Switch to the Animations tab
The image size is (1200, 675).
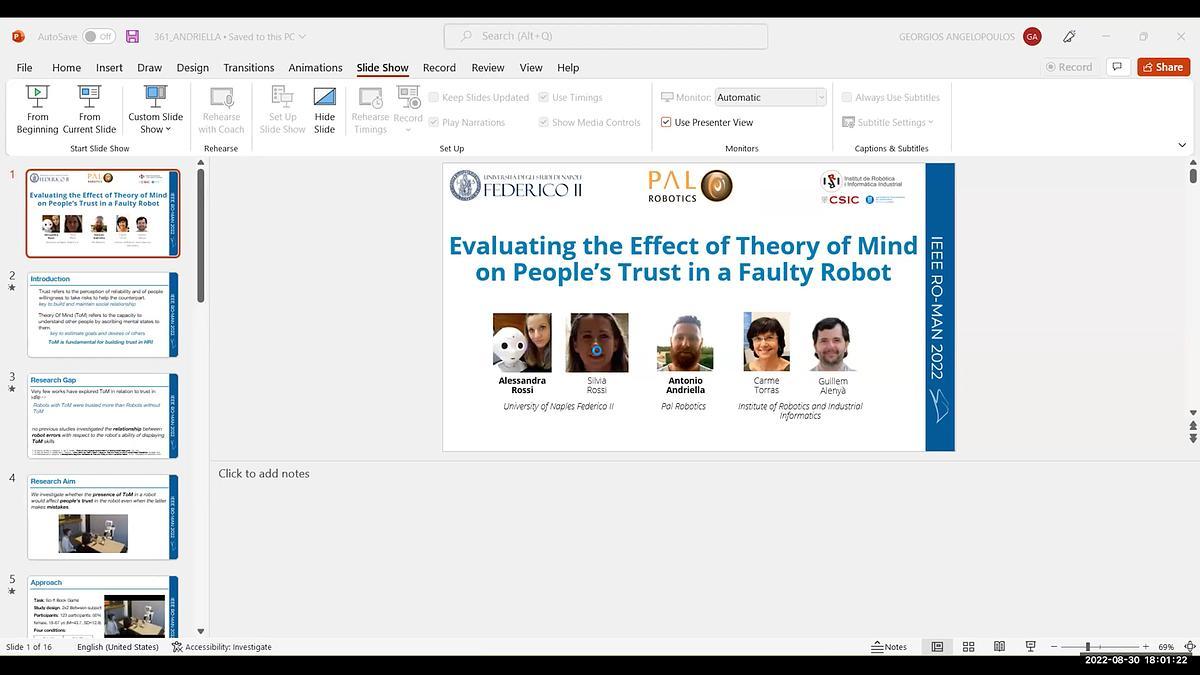click(x=315, y=67)
